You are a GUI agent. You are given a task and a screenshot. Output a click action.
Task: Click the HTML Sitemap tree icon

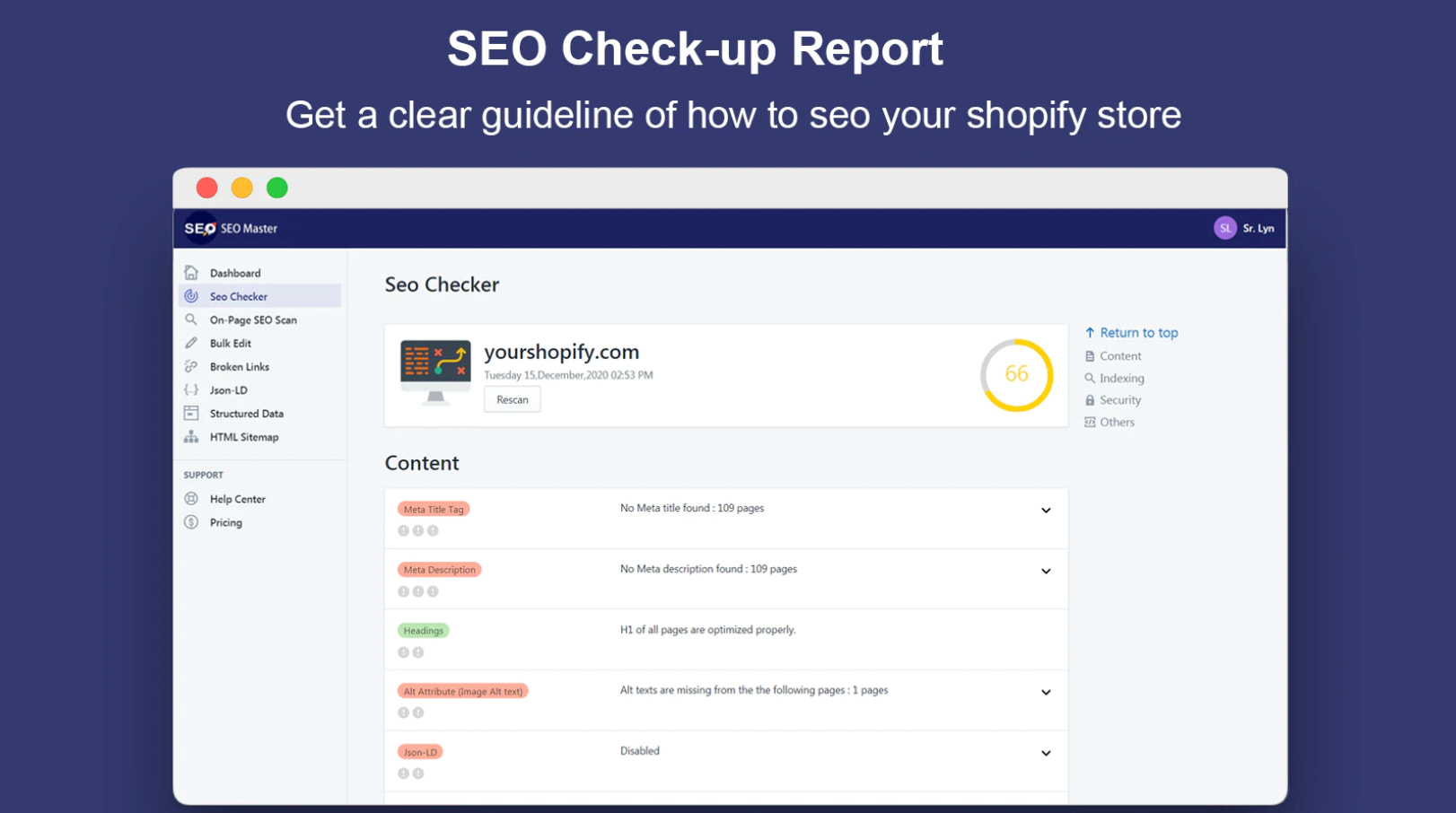(x=191, y=437)
